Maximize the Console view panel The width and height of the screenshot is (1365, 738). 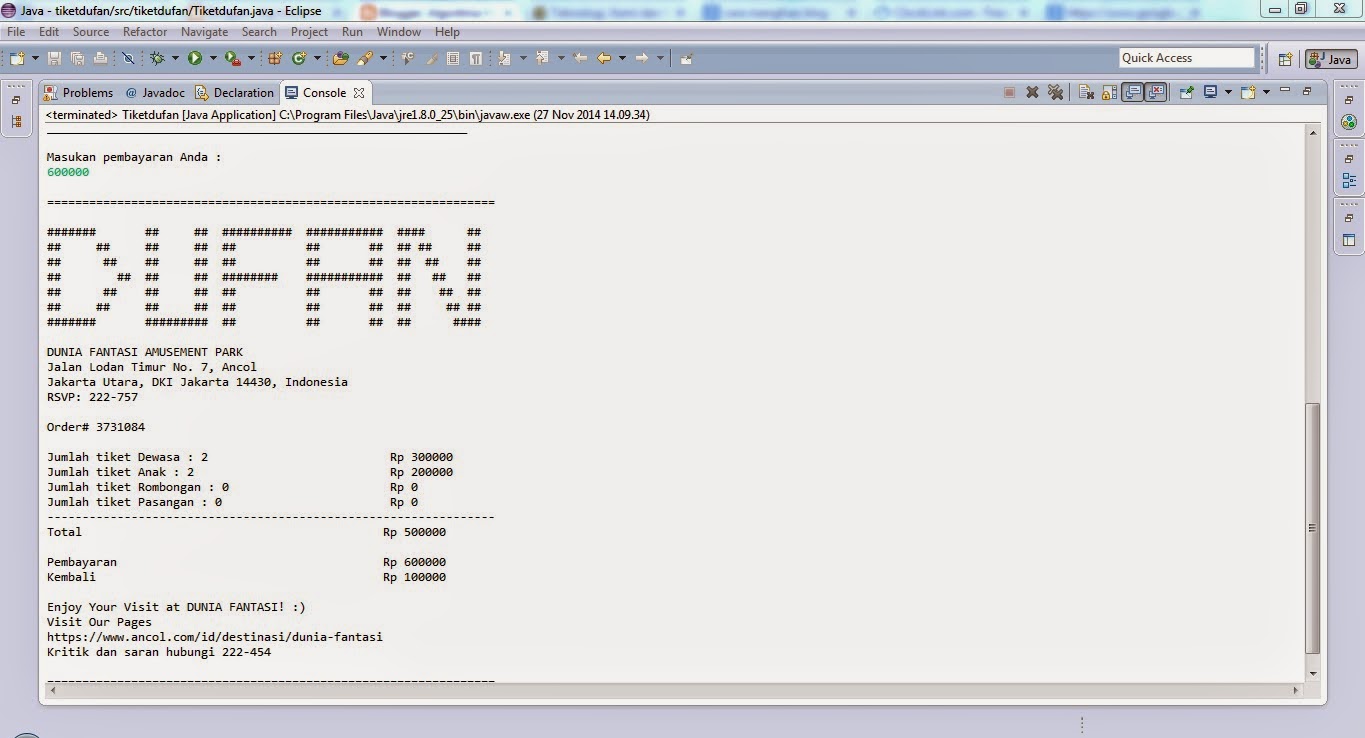[1307, 92]
